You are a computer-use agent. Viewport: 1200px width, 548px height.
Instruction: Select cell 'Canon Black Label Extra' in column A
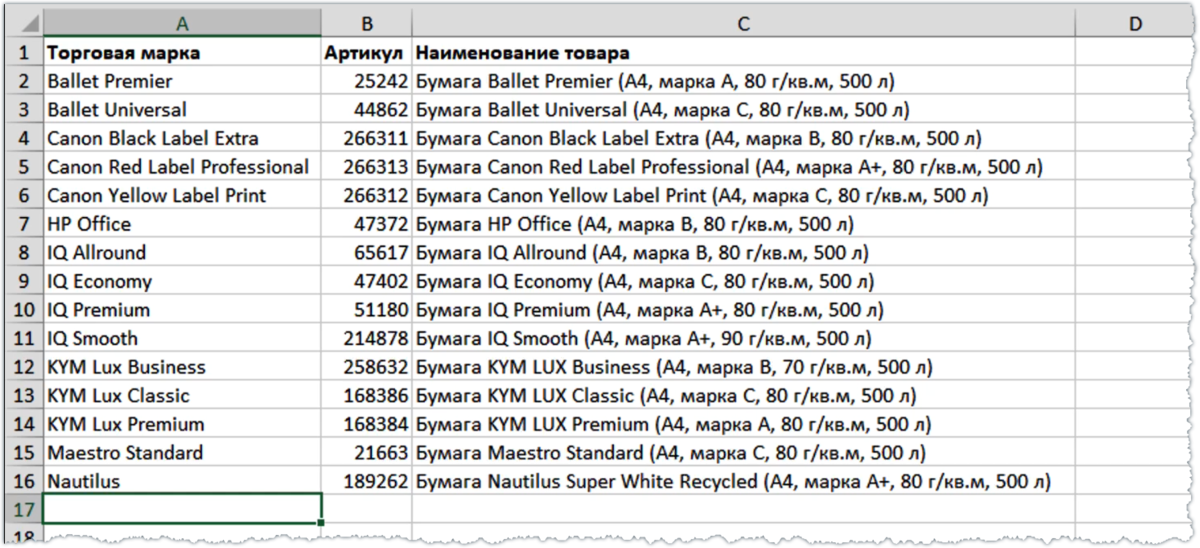(x=182, y=138)
